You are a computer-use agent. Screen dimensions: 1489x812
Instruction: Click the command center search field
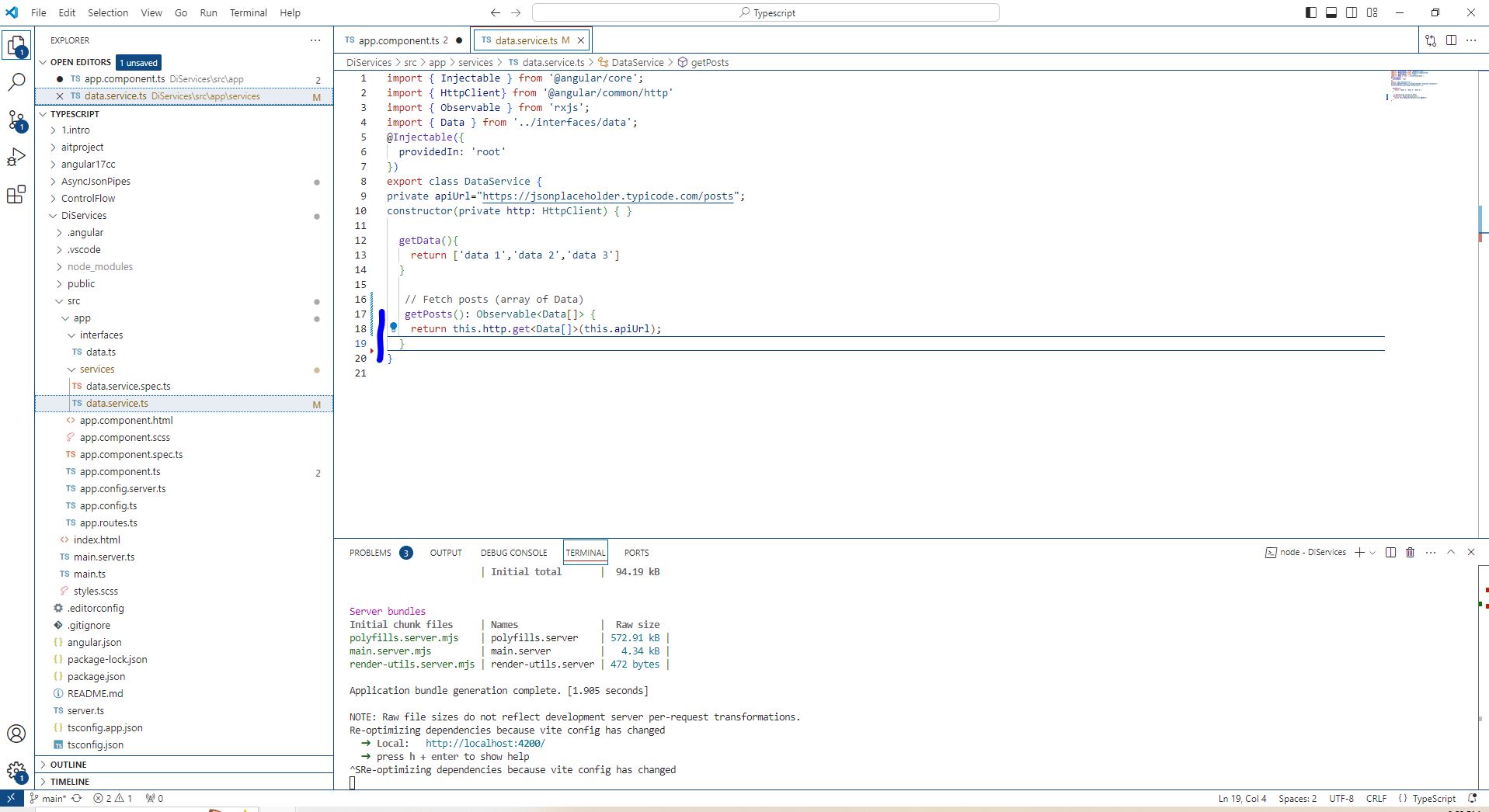[x=766, y=12]
